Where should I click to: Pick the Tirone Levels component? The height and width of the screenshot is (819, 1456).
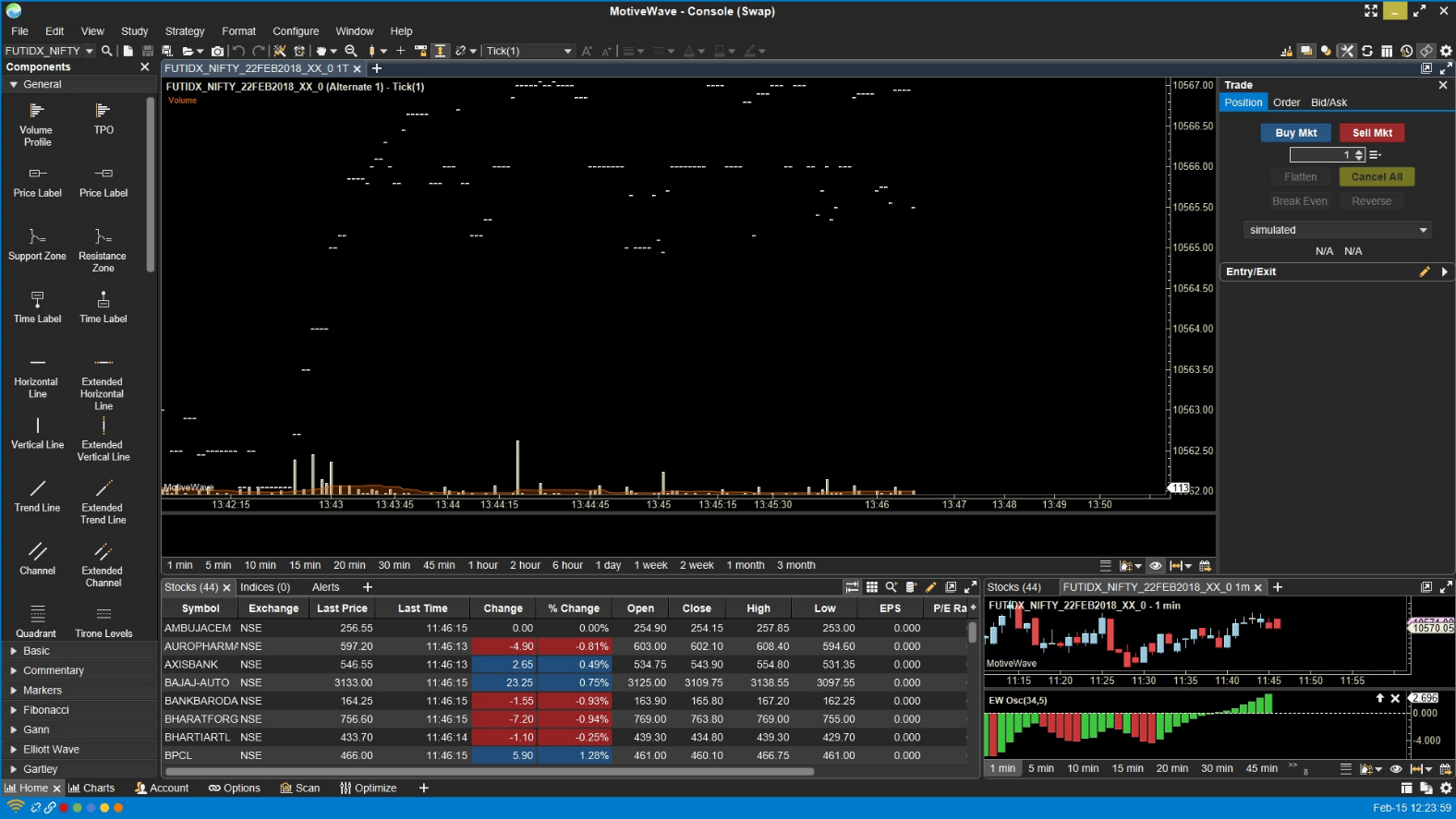103,621
